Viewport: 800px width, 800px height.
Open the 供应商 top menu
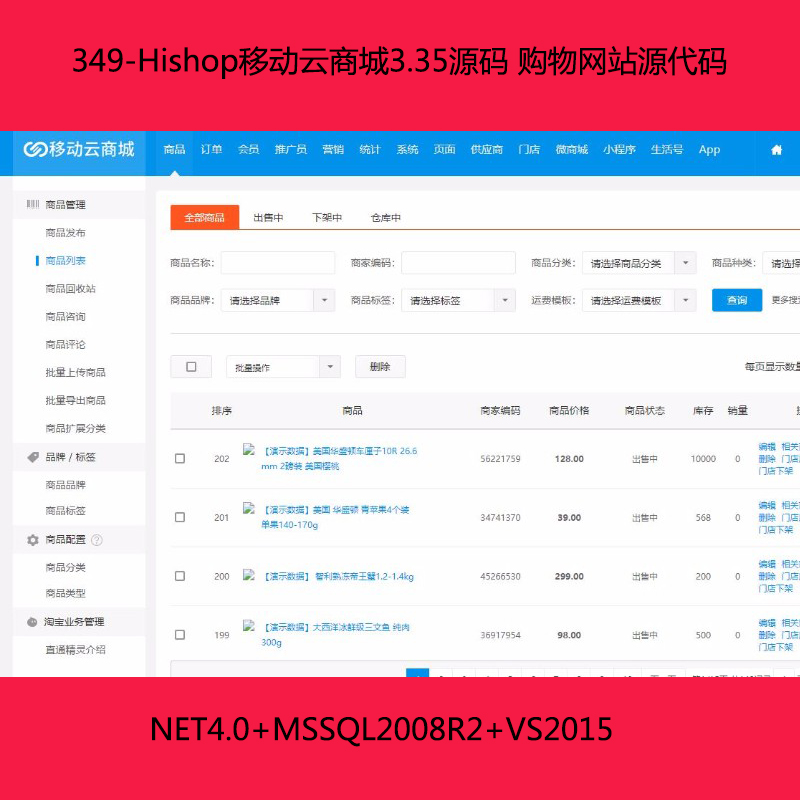(x=487, y=149)
